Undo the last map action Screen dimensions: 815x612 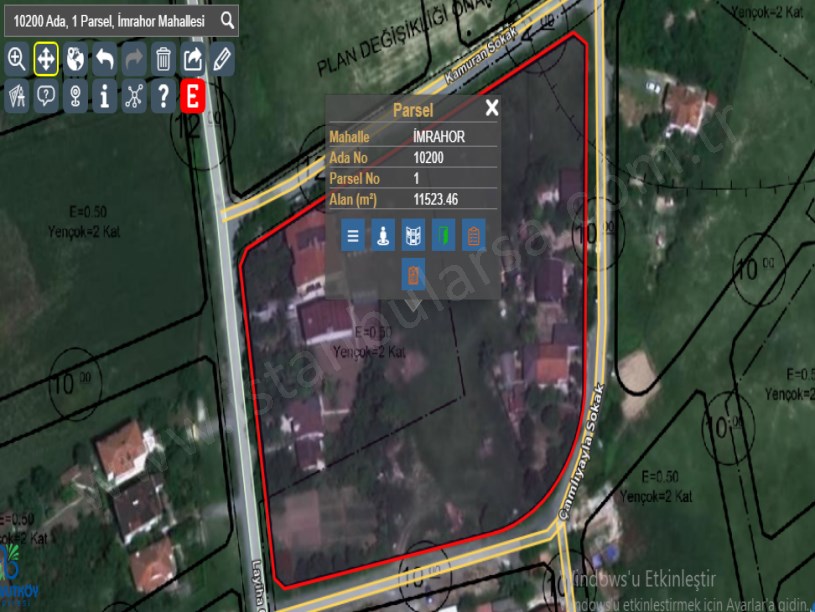102,60
